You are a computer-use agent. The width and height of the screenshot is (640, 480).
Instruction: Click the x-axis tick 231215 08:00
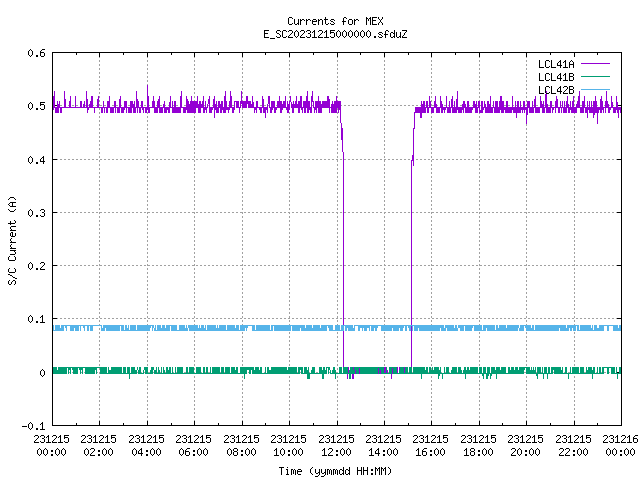click(241, 446)
